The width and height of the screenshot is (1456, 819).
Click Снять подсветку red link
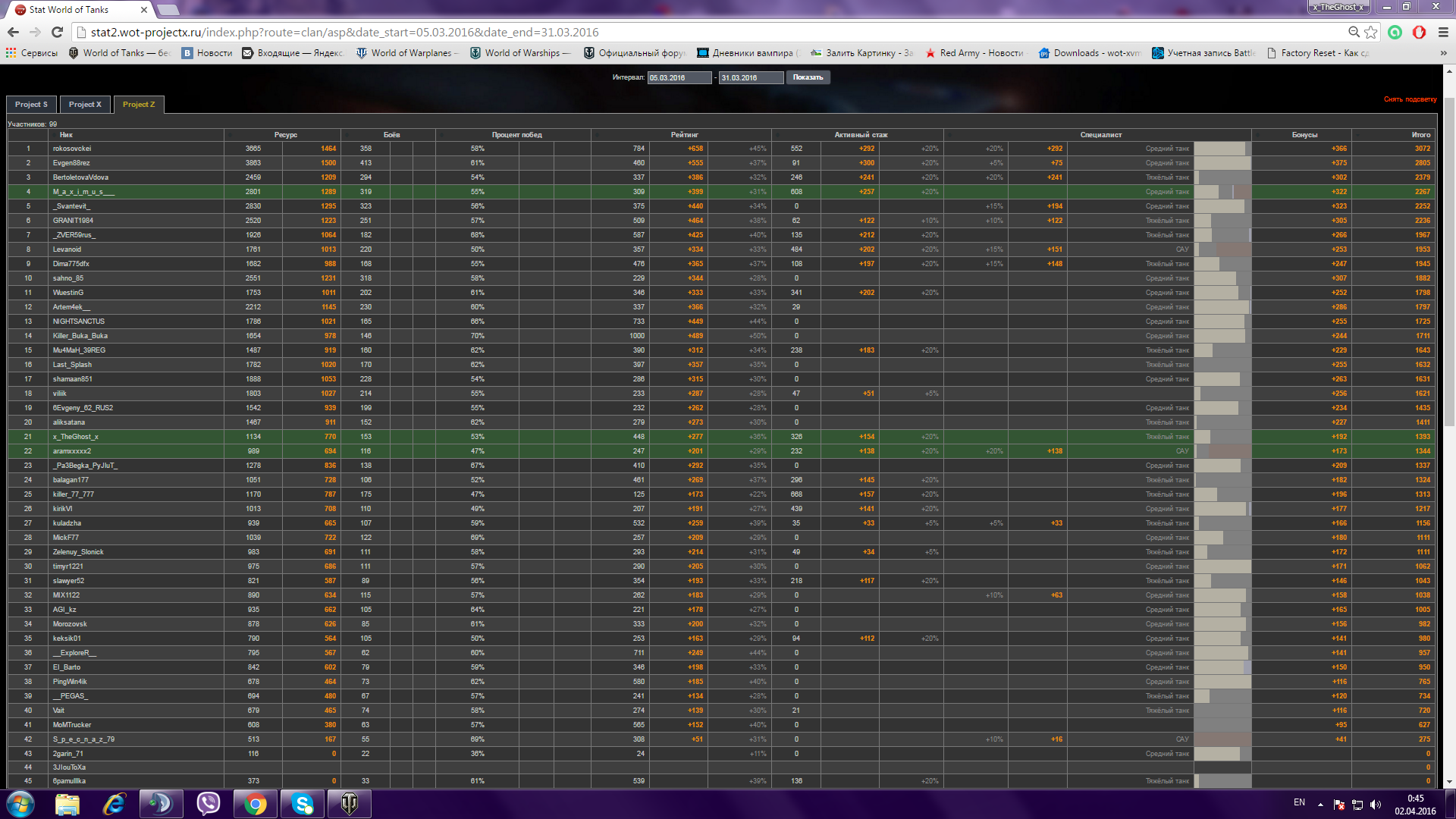[x=1410, y=99]
